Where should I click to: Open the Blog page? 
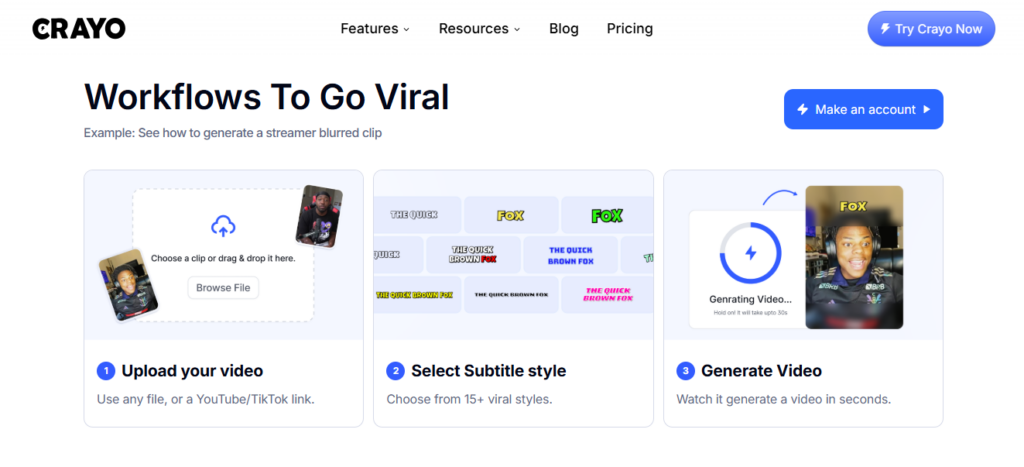(x=564, y=29)
